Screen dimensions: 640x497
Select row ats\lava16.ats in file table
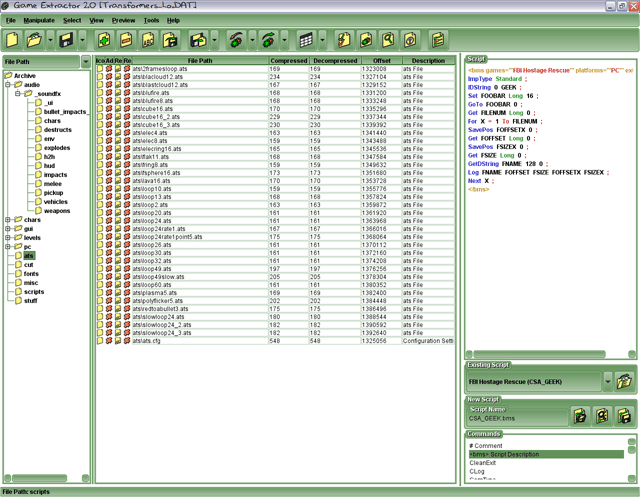pyautogui.click(x=275, y=180)
